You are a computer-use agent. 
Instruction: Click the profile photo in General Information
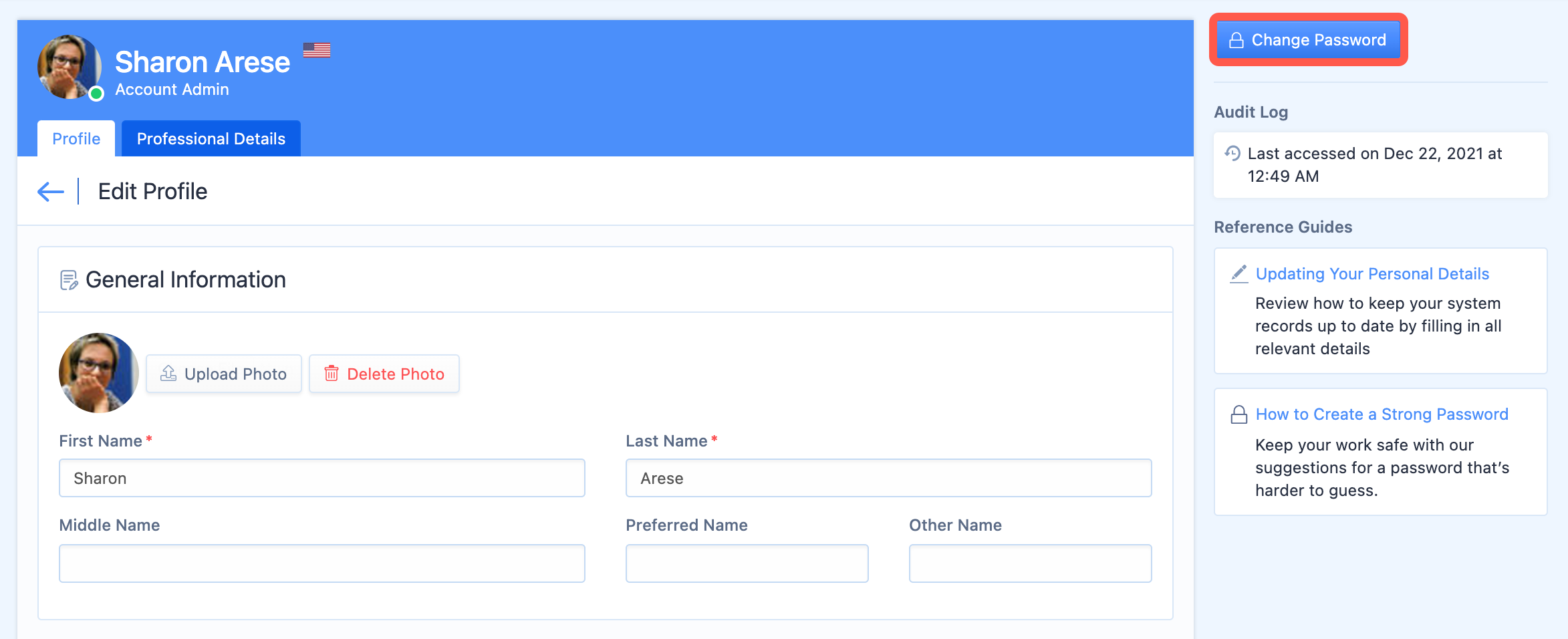click(99, 373)
